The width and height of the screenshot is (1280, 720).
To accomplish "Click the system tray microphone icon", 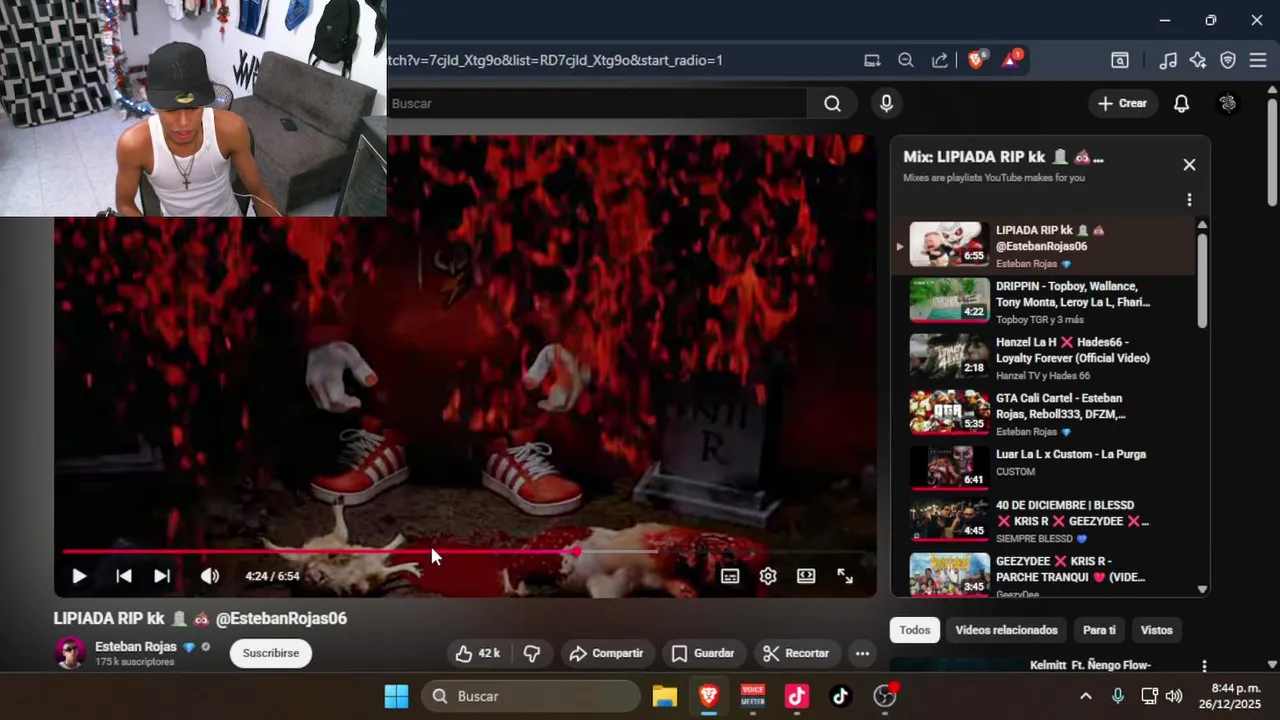I will 1118,696.
